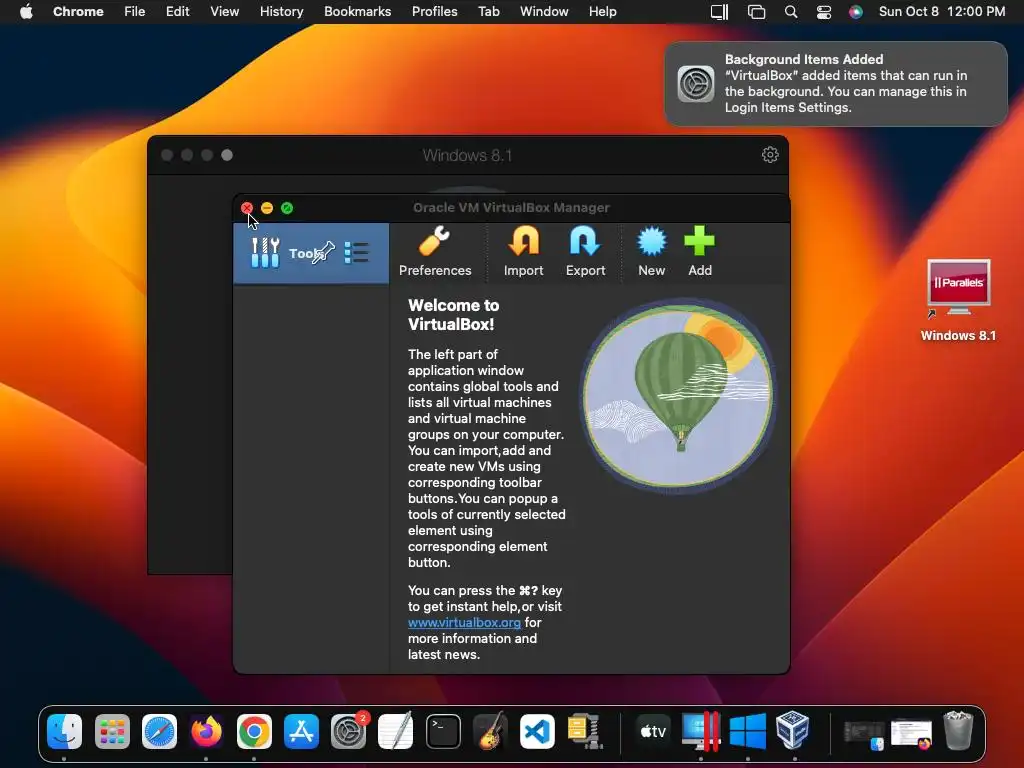Click the sidebar panel icon in menu bar
The width and height of the screenshot is (1024, 768).
click(x=719, y=12)
